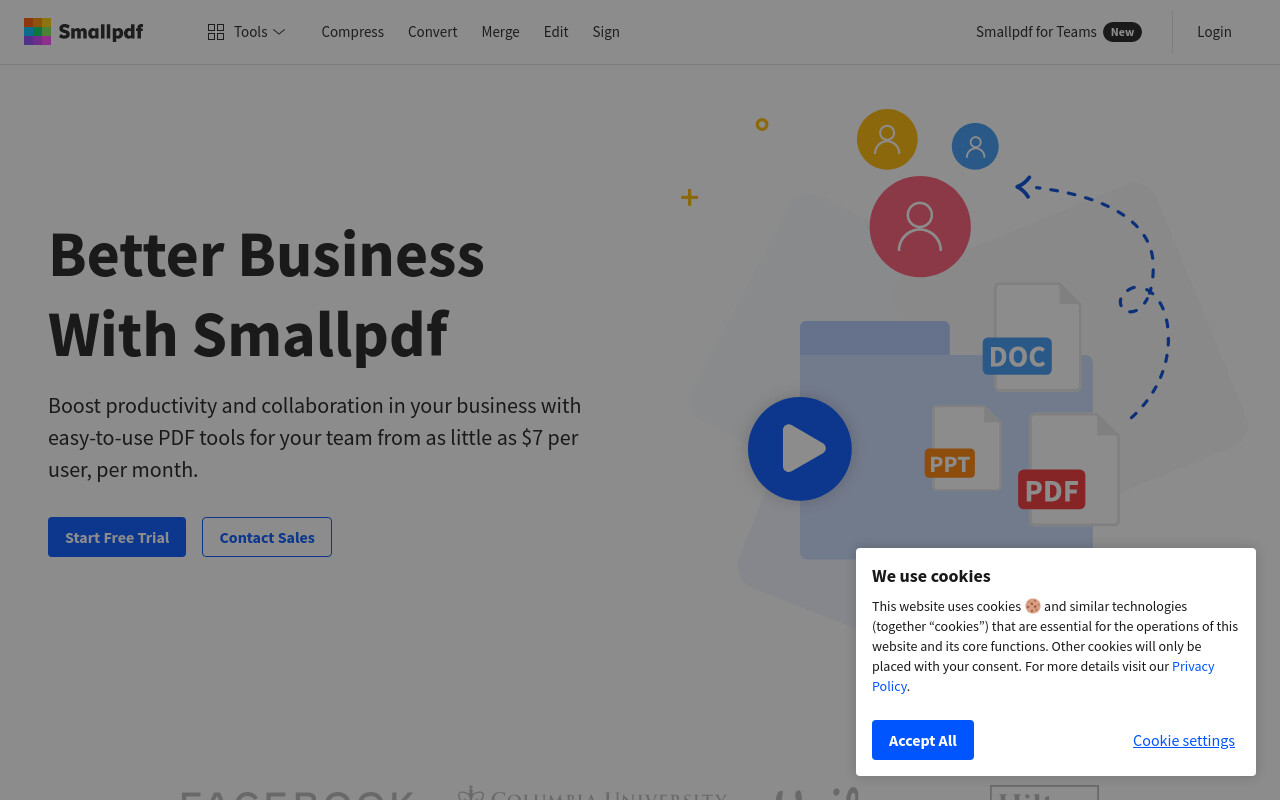Open the Merge menu item
The width and height of the screenshot is (1280, 800).
pyautogui.click(x=500, y=32)
